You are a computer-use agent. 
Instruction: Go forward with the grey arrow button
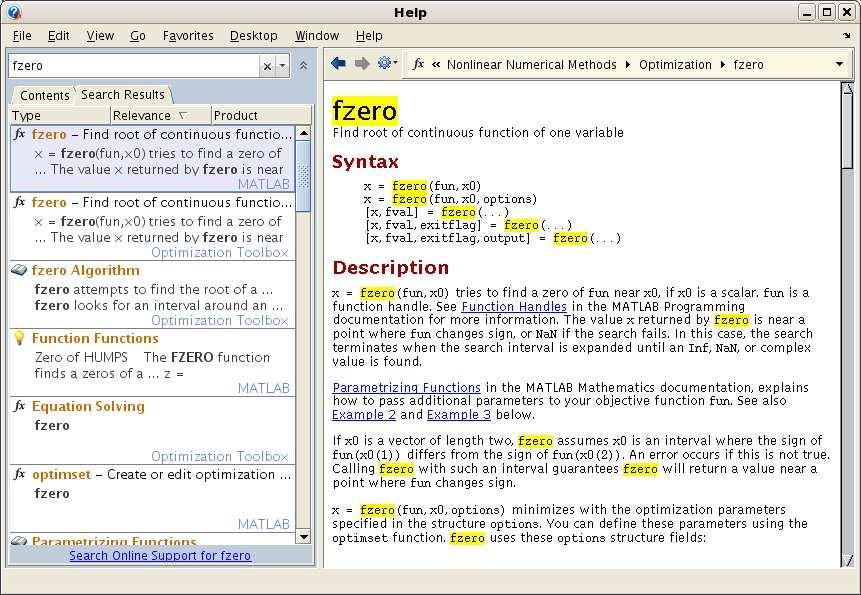pos(362,64)
